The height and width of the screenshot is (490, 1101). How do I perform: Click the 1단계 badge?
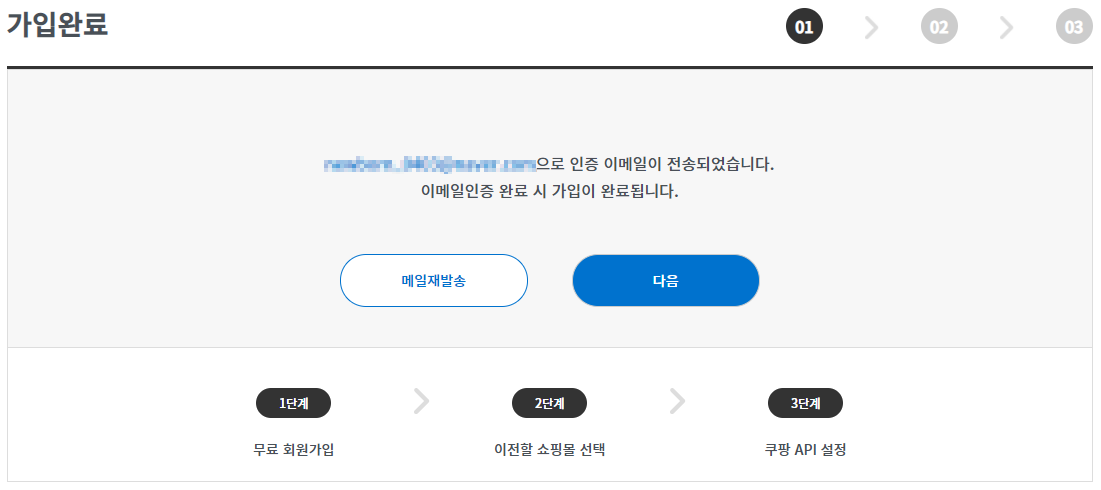[x=294, y=403]
